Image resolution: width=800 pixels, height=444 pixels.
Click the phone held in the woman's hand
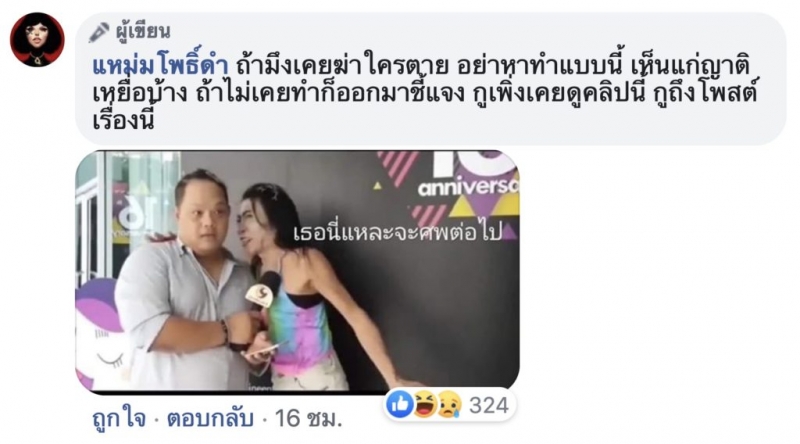tap(261, 351)
